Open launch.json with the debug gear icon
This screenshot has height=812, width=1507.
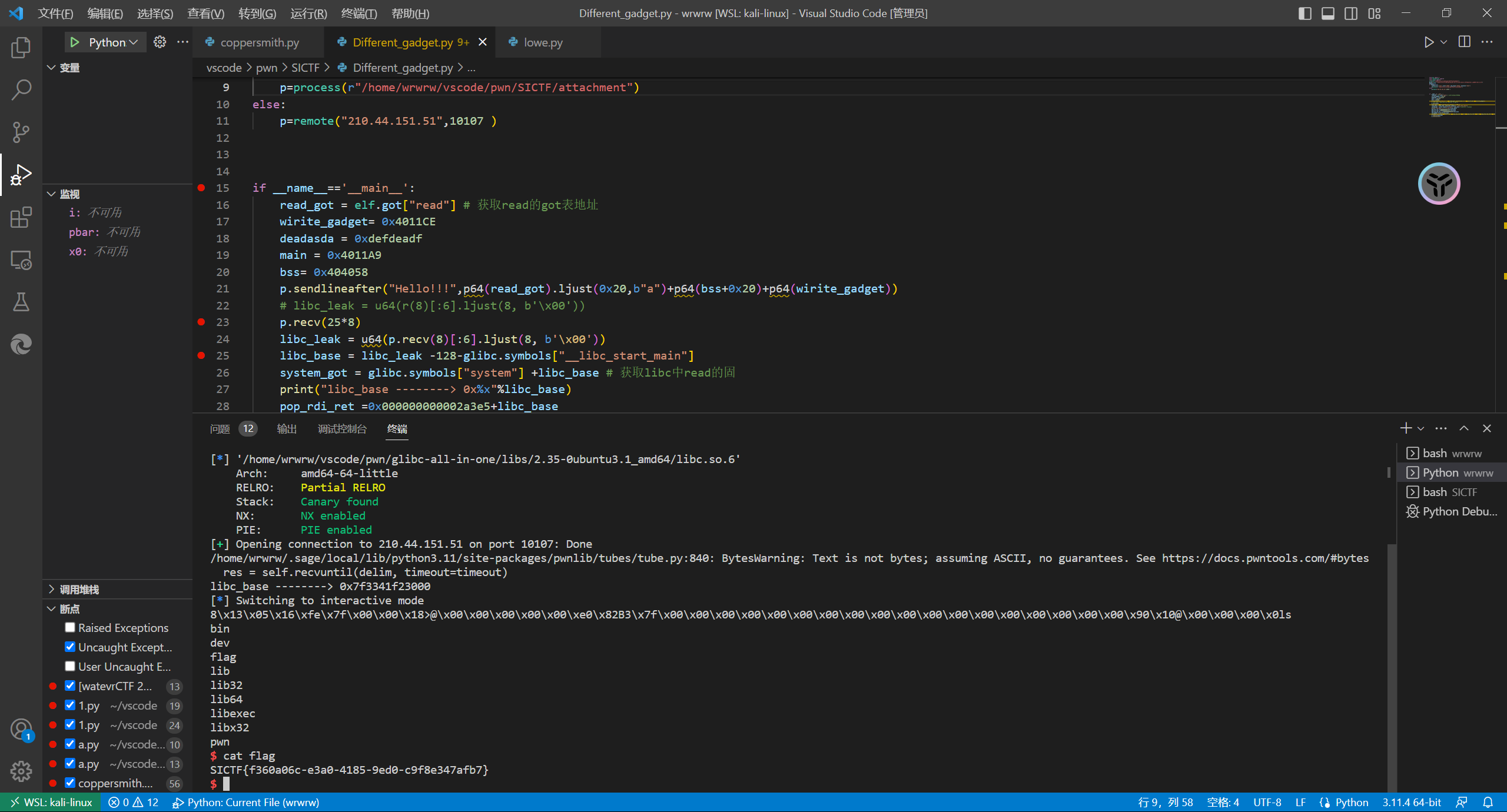click(x=160, y=42)
